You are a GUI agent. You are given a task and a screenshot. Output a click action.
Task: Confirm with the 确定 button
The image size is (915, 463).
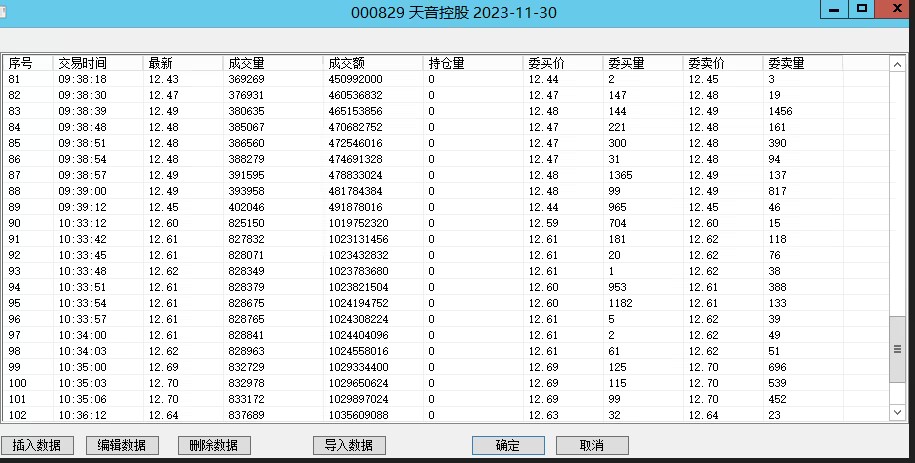[x=508, y=445]
